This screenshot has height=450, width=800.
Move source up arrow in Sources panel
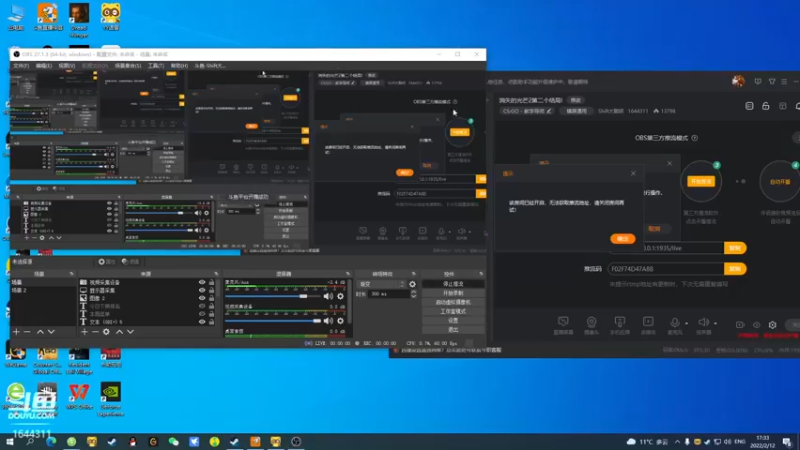[119, 332]
